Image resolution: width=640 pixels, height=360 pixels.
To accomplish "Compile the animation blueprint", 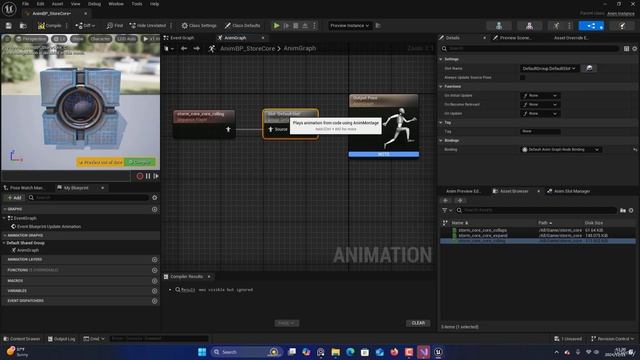I will (49, 26).
